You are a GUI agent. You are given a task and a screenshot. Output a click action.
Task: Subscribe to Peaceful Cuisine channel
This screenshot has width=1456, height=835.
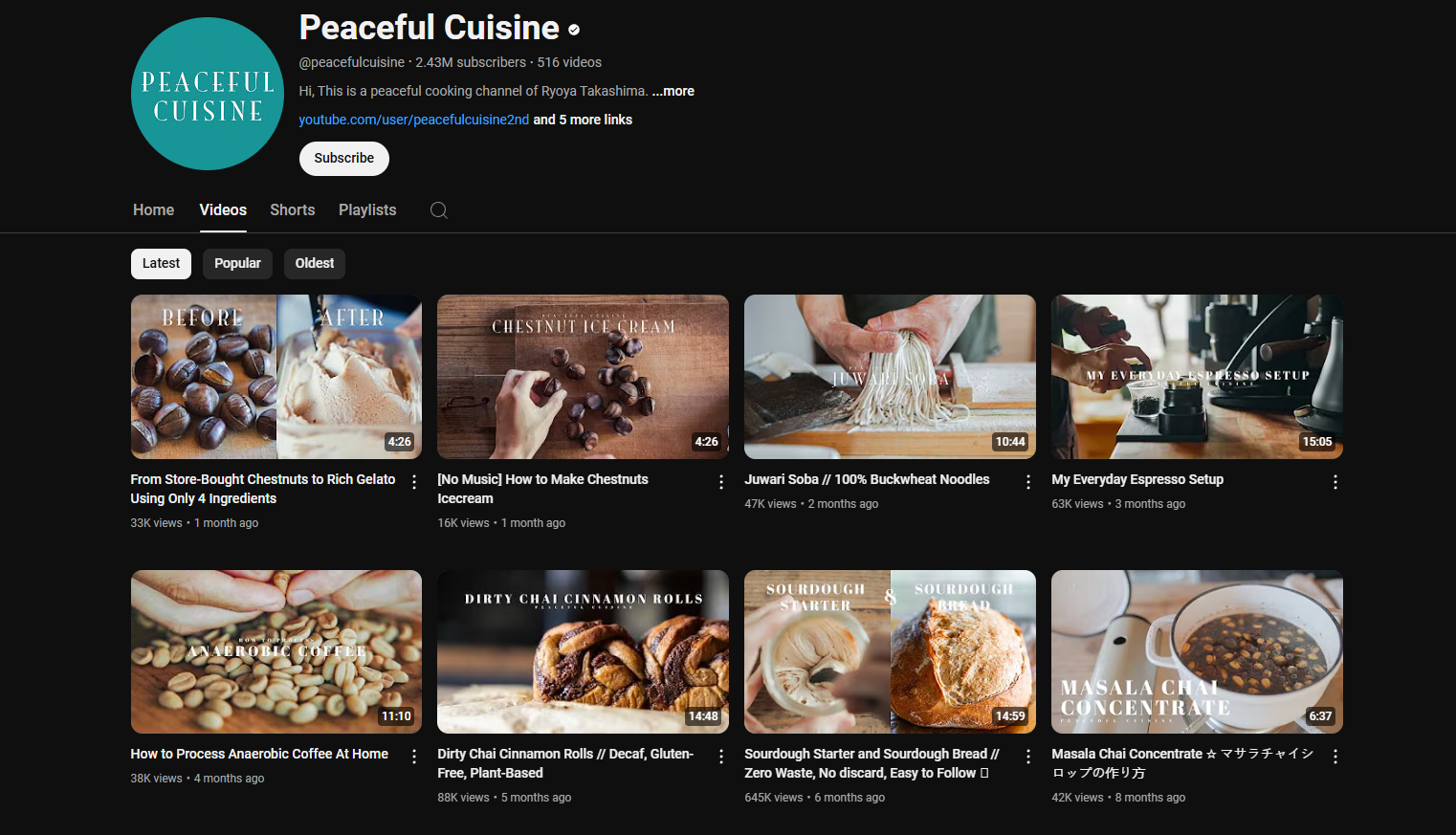pyautogui.click(x=344, y=159)
